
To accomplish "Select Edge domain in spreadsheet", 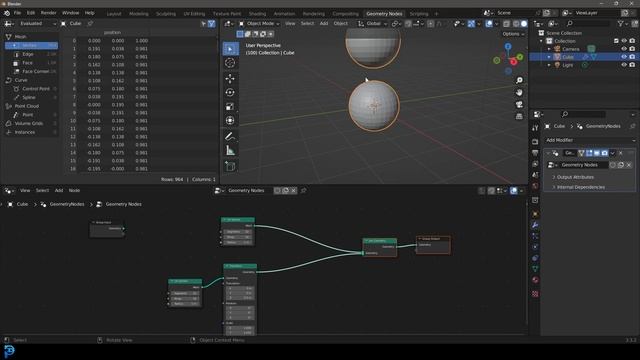I will pos(31,54).
